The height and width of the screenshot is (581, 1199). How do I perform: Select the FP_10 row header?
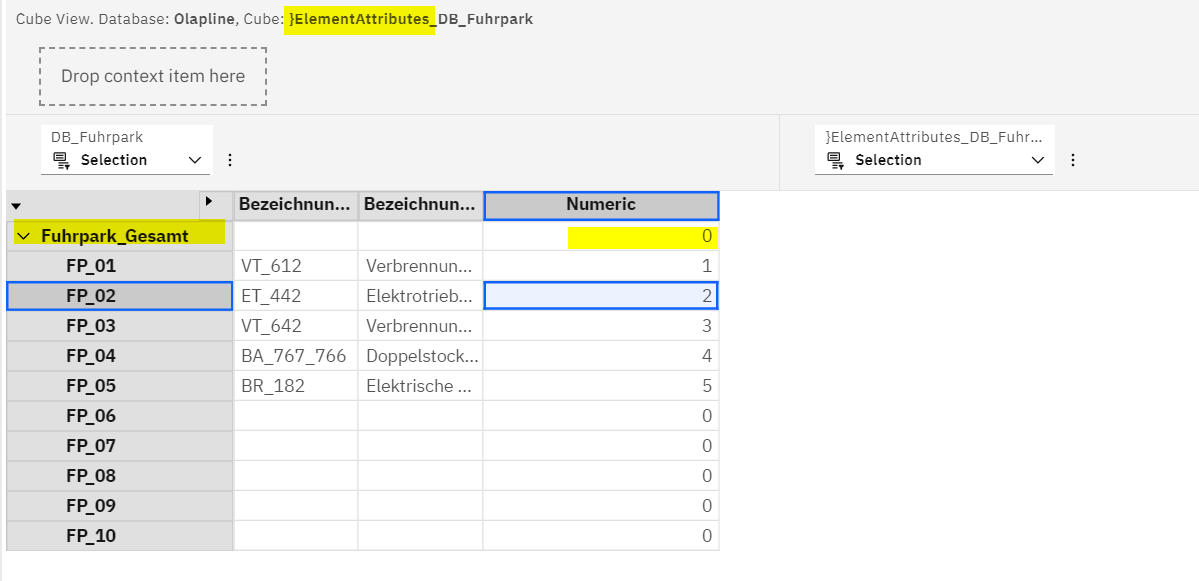[91, 536]
